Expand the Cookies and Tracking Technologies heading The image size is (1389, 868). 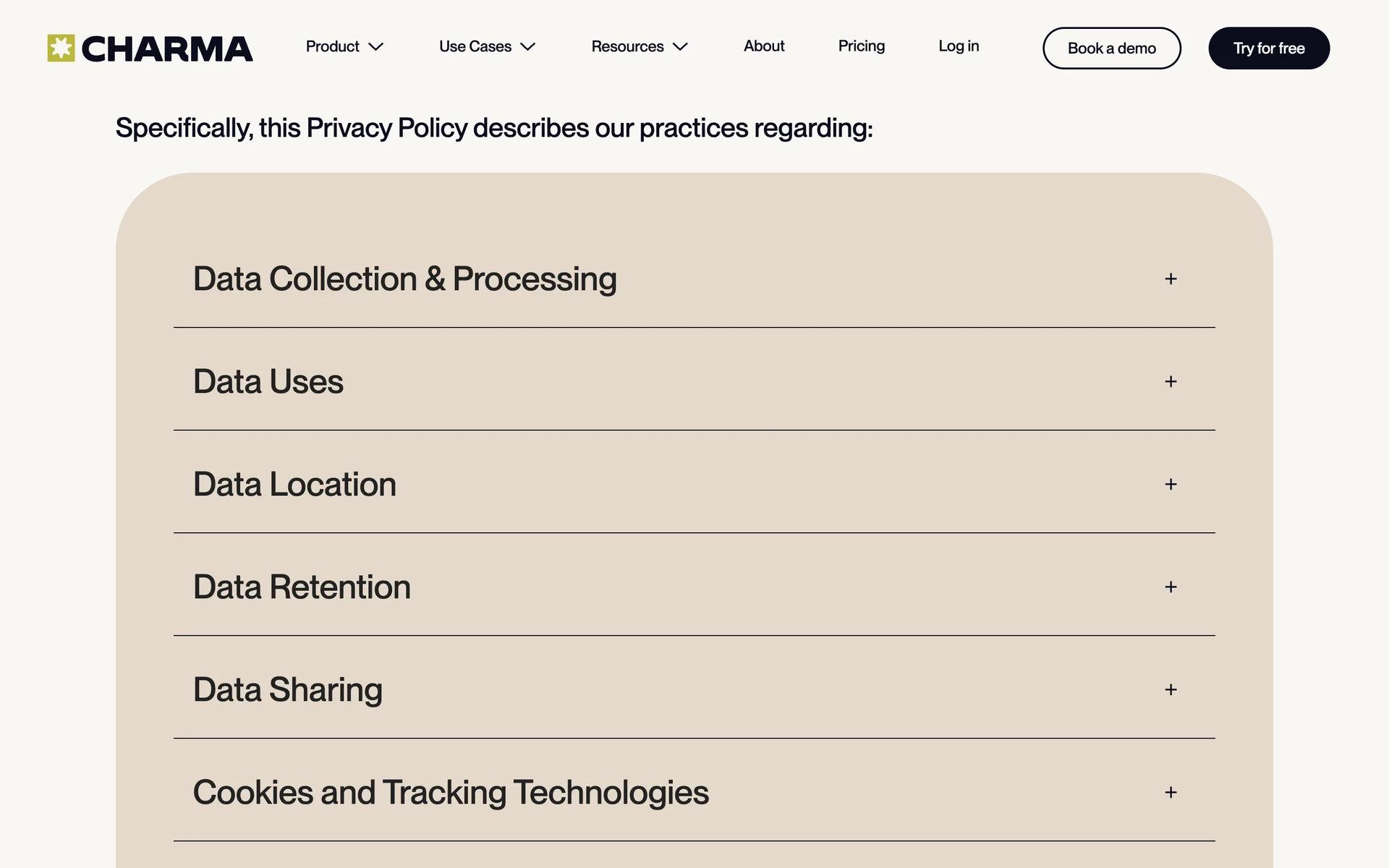point(451,793)
